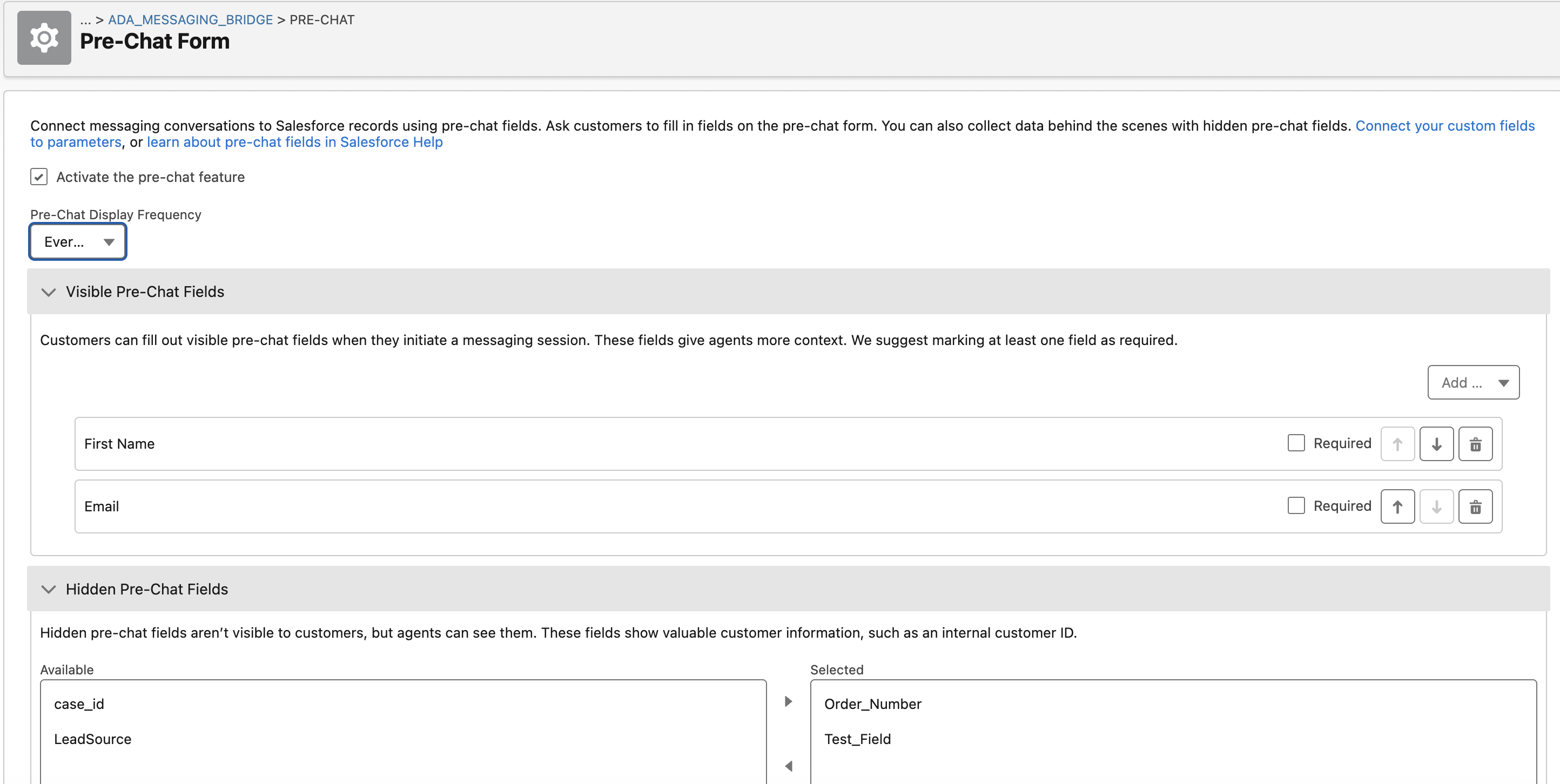Delete the First Name pre-chat field

pos(1476,443)
